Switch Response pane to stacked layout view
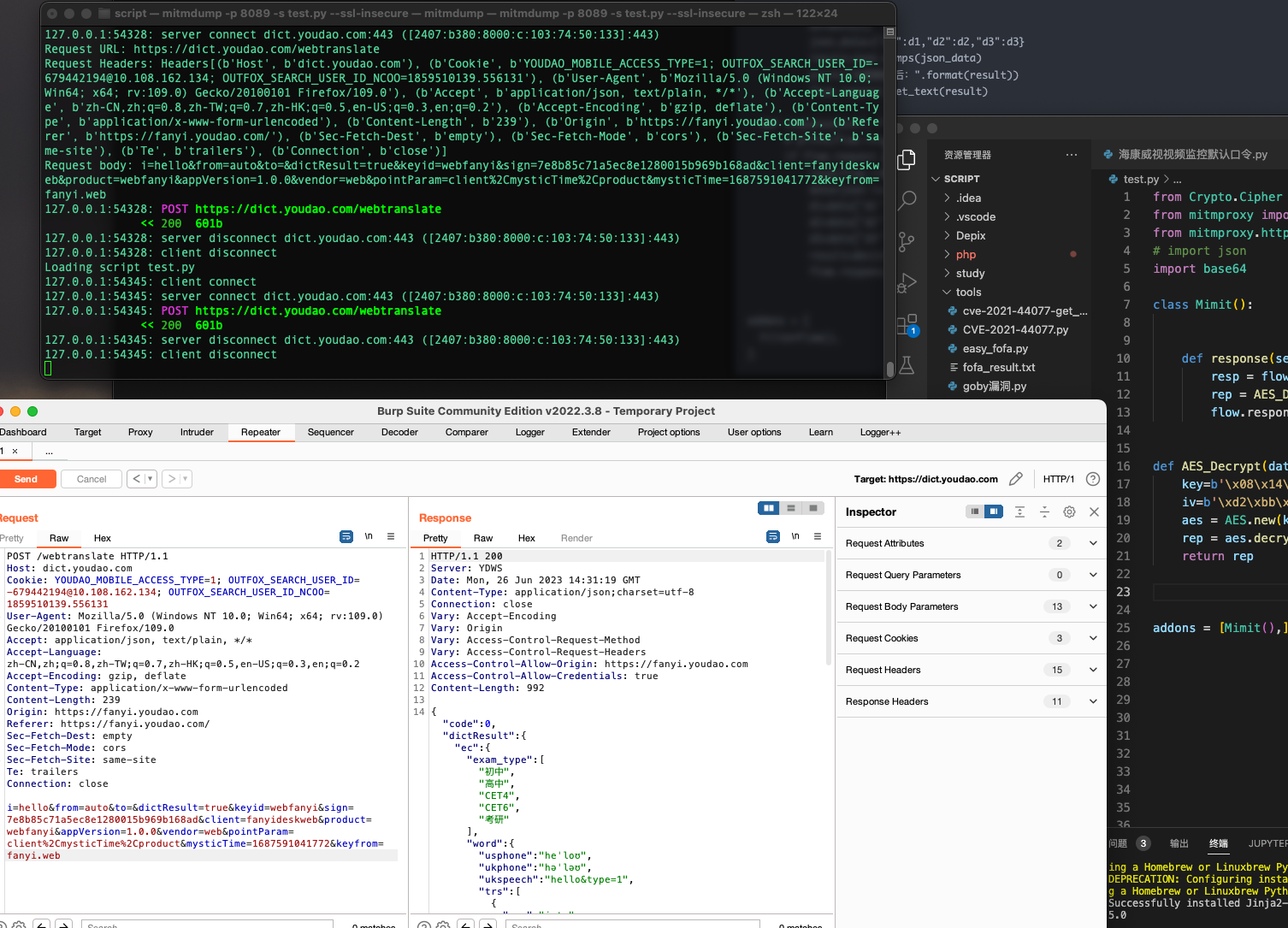 [x=790, y=508]
